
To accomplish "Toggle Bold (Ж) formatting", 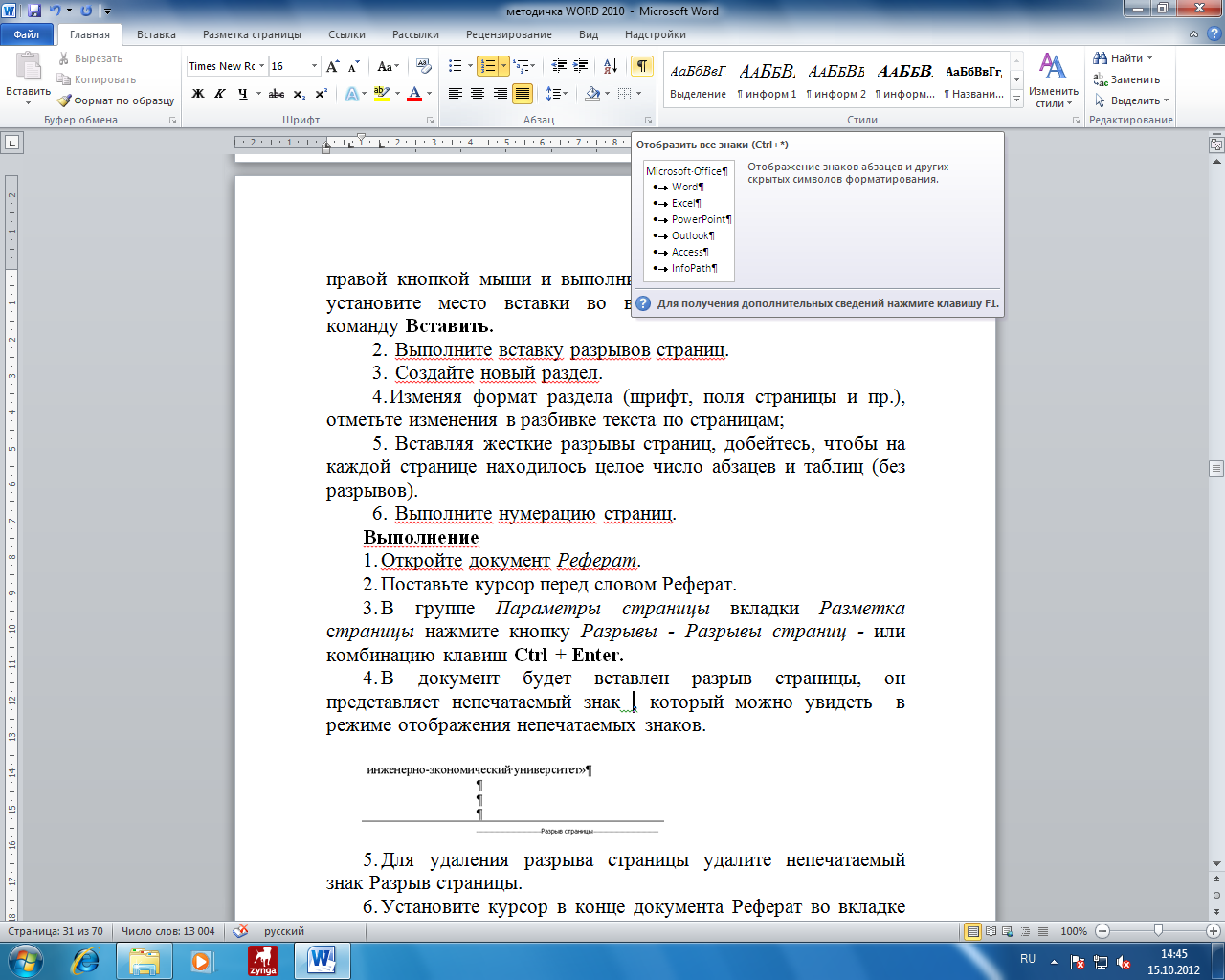I will [198, 94].
